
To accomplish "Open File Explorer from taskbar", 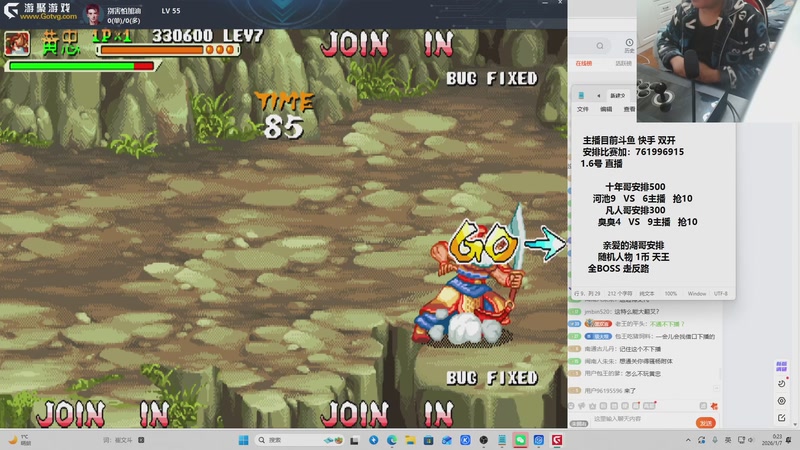I will 410,440.
